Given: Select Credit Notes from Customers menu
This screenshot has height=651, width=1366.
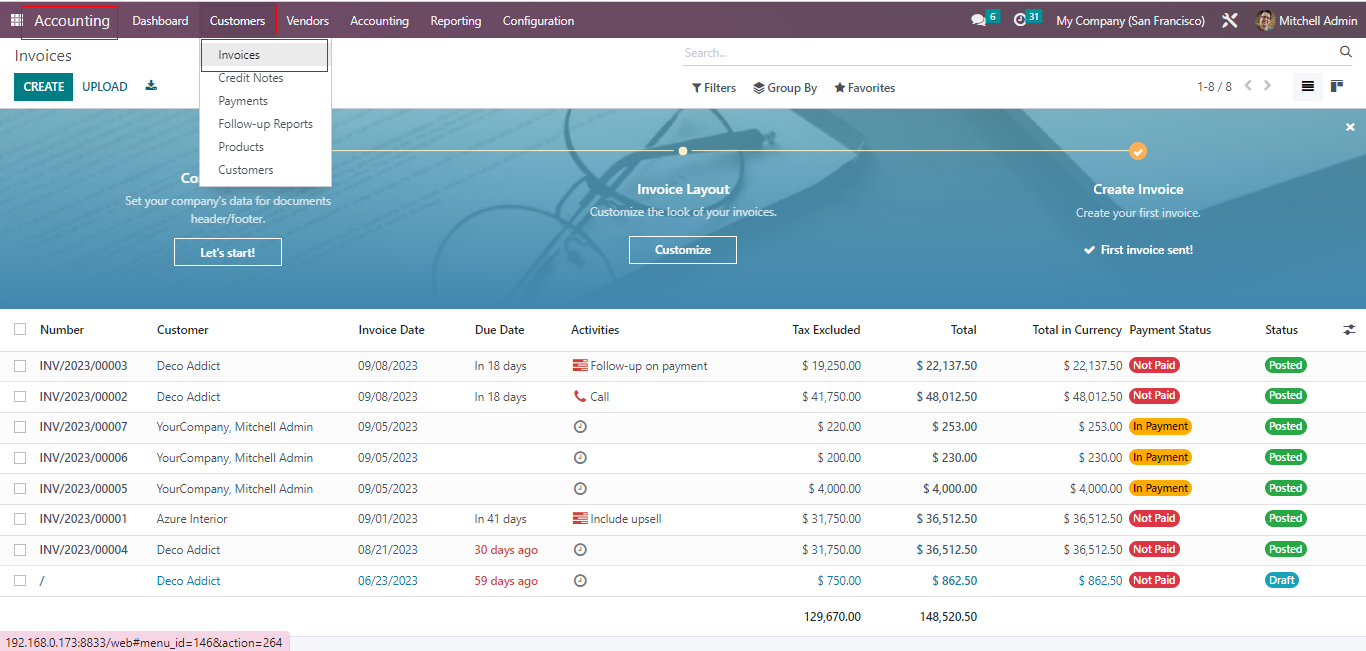Looking at the screenshot, I should (251, 78).
